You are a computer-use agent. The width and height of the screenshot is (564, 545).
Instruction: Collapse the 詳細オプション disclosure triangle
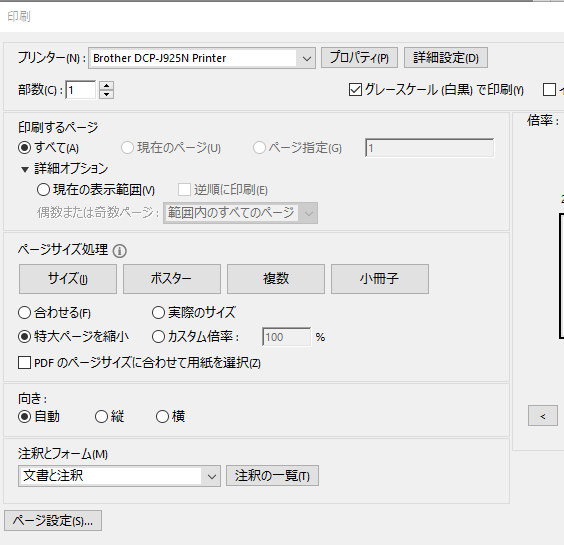(25, 169)
